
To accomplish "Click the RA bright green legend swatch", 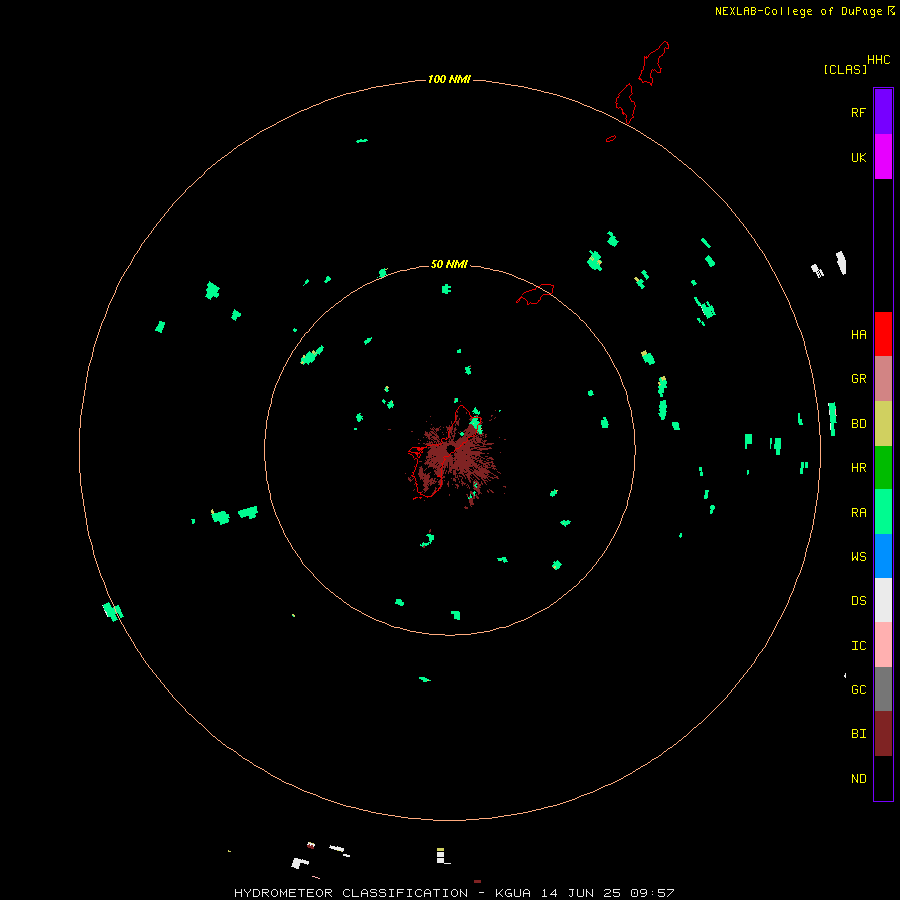I will pyautogui.click(x=883, y=512).
